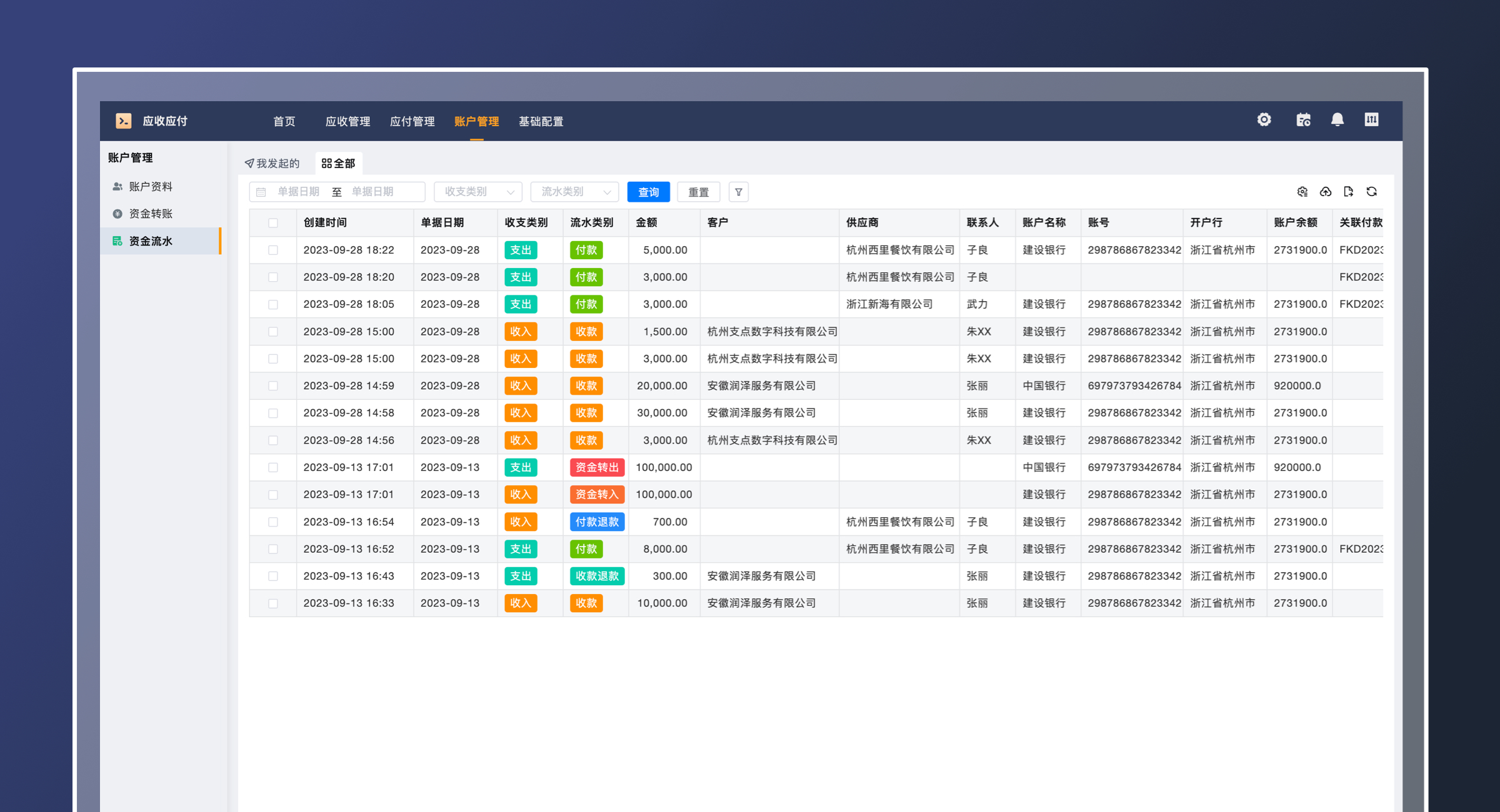Image resolution: width=1500 pixels, height=812 pixels.
Task: Click the table refresh icon
Action: [1371, 192]
